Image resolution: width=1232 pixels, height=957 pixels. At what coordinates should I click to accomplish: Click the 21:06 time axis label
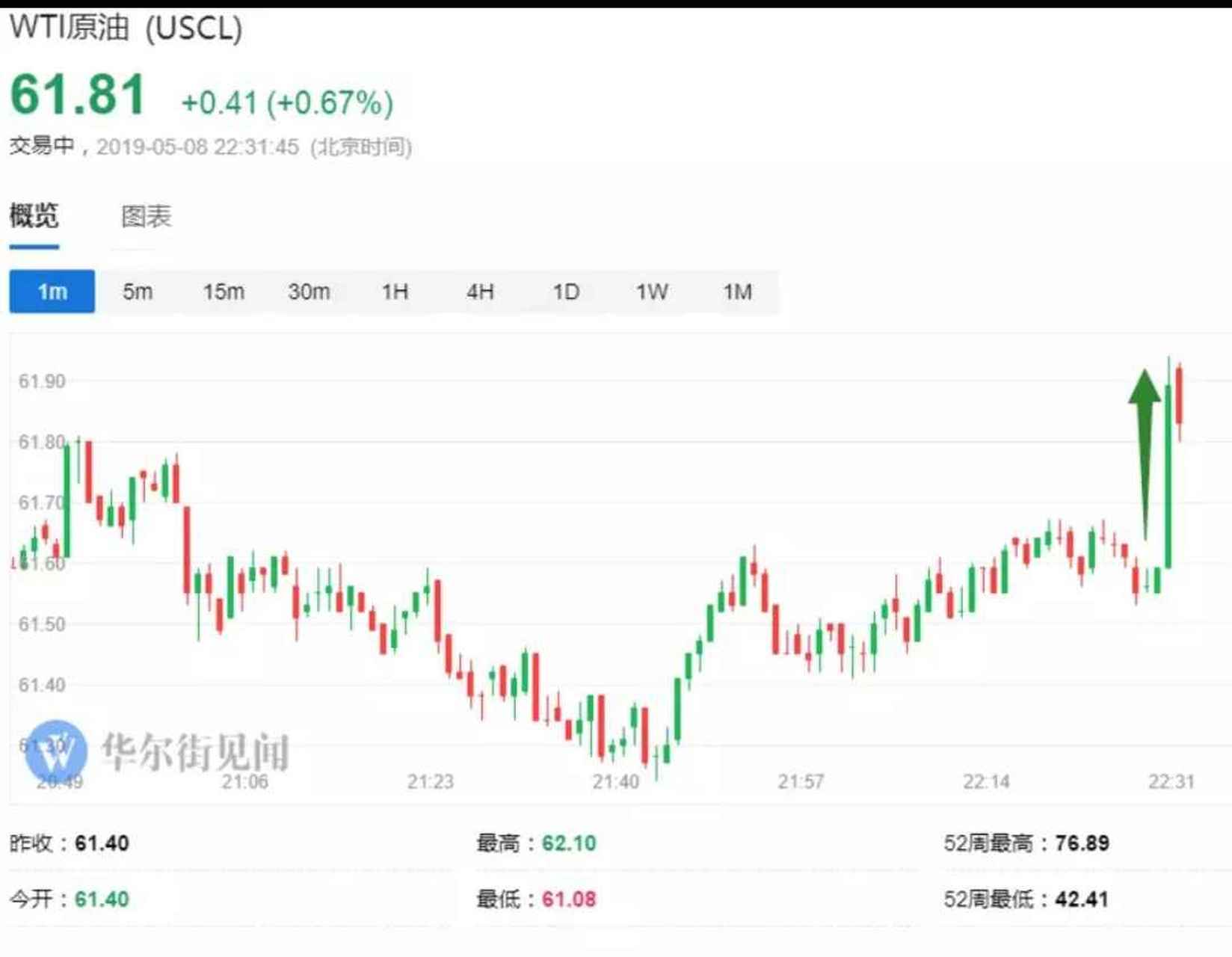[x=244, y=782]
